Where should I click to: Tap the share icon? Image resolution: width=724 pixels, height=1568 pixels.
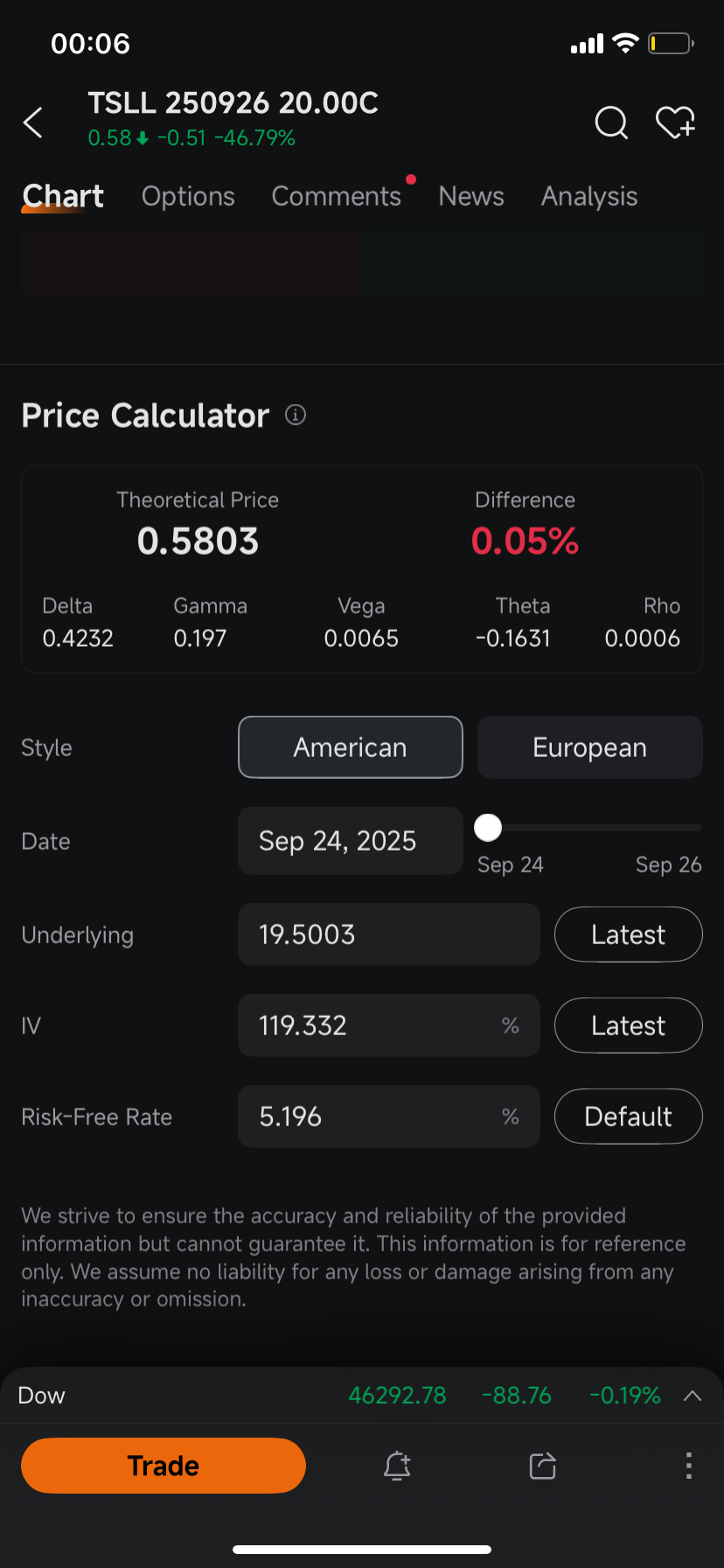tap(543, 1466)
